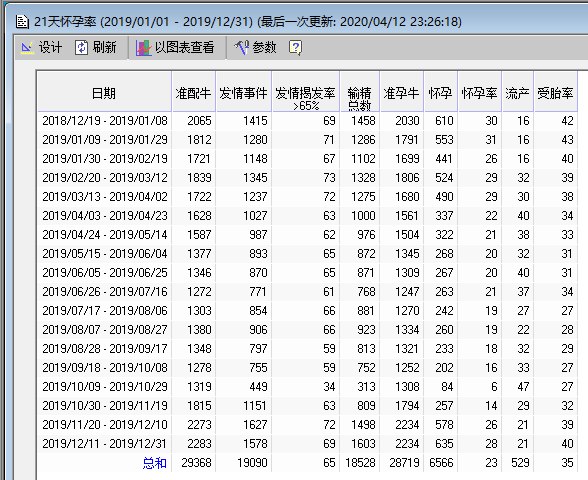Click the 受胎率 column header
Viewport: 588px width, 480px height.
[555, 93]
